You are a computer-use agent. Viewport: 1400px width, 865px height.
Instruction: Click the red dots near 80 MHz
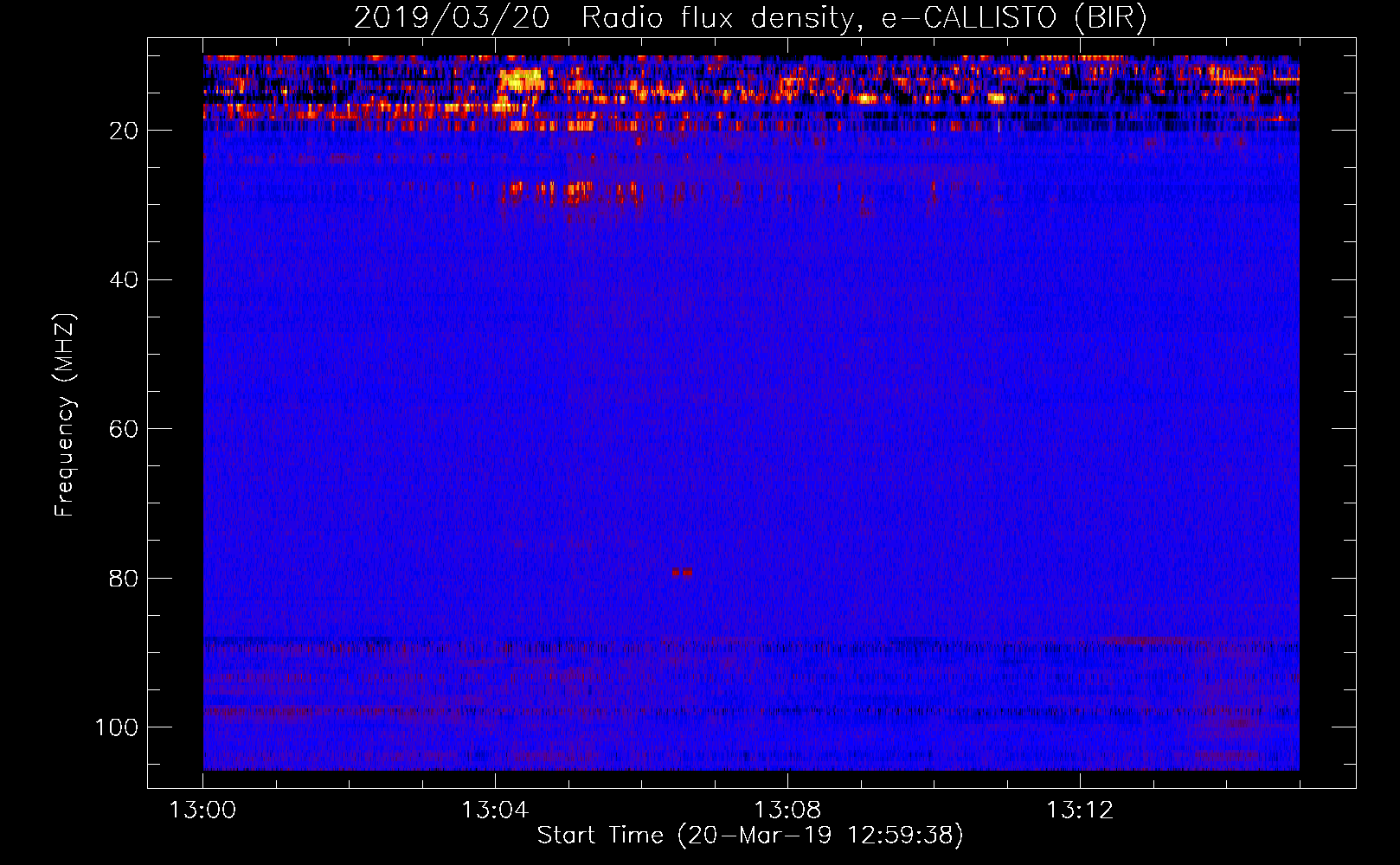click(x=682, y=573)
